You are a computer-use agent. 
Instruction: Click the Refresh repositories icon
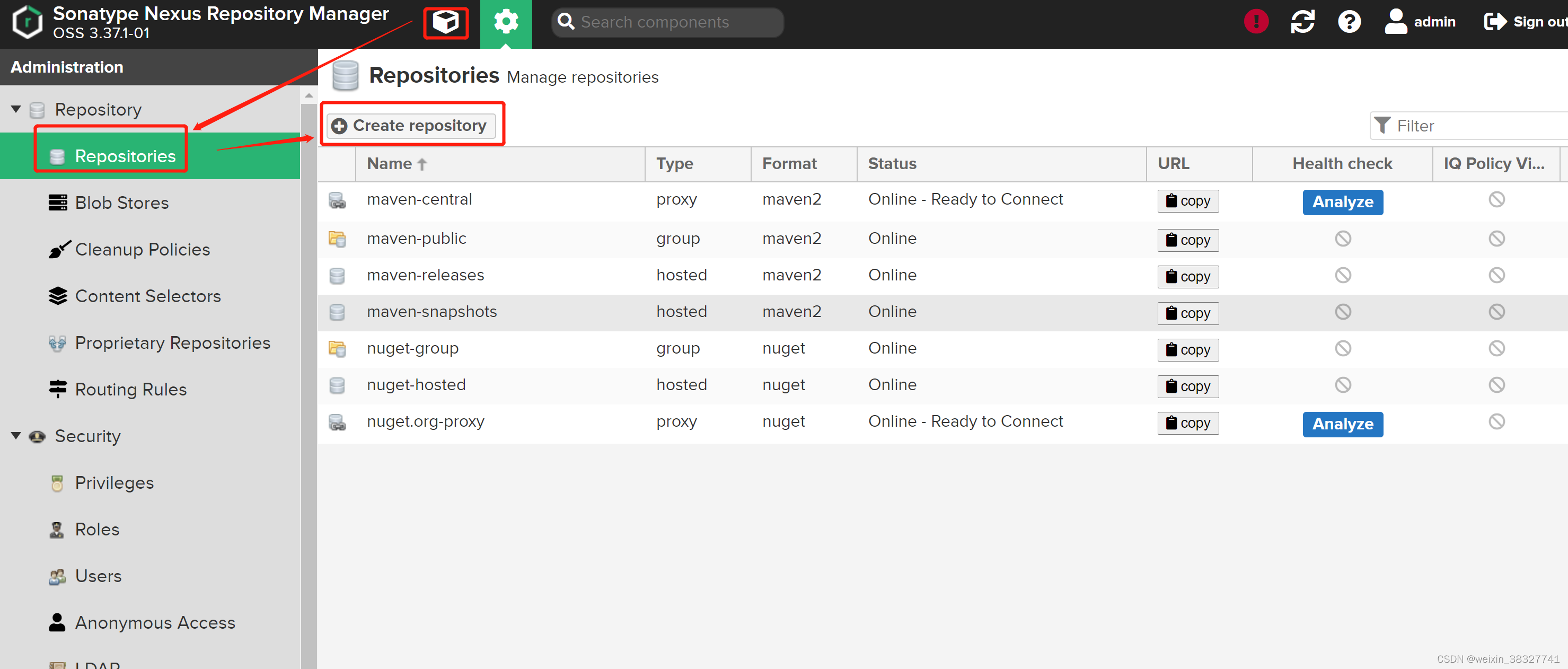(1304, 22)
